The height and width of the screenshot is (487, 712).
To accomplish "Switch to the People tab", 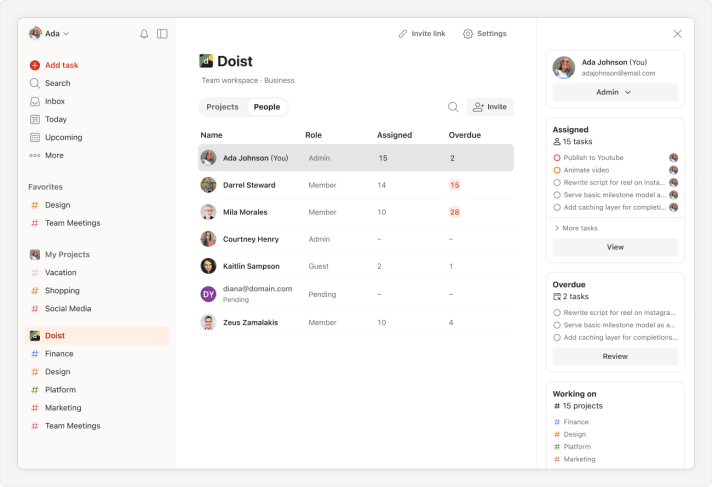I will click(267, 107).
